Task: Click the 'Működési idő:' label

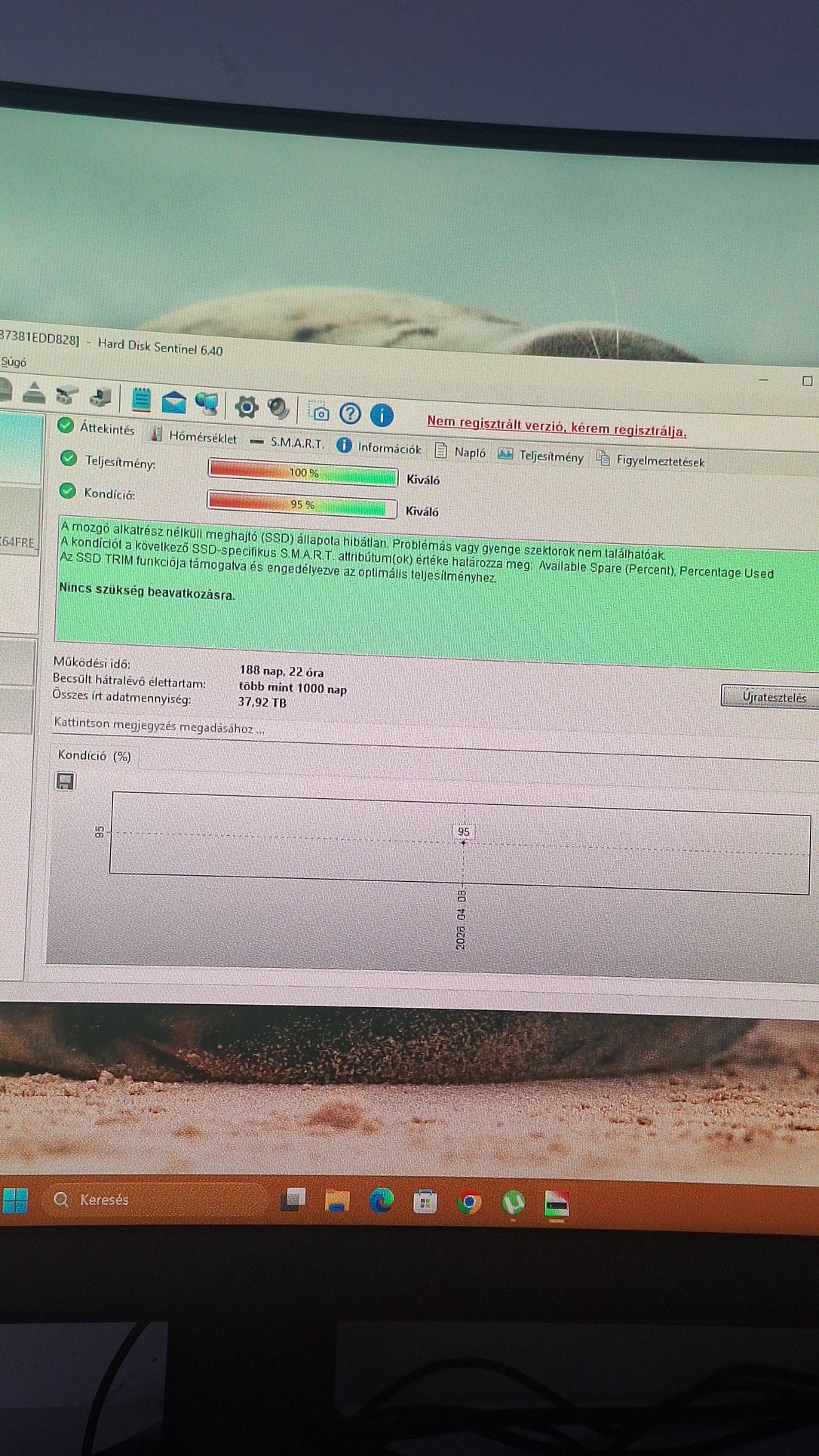Action: coord(91,662)
